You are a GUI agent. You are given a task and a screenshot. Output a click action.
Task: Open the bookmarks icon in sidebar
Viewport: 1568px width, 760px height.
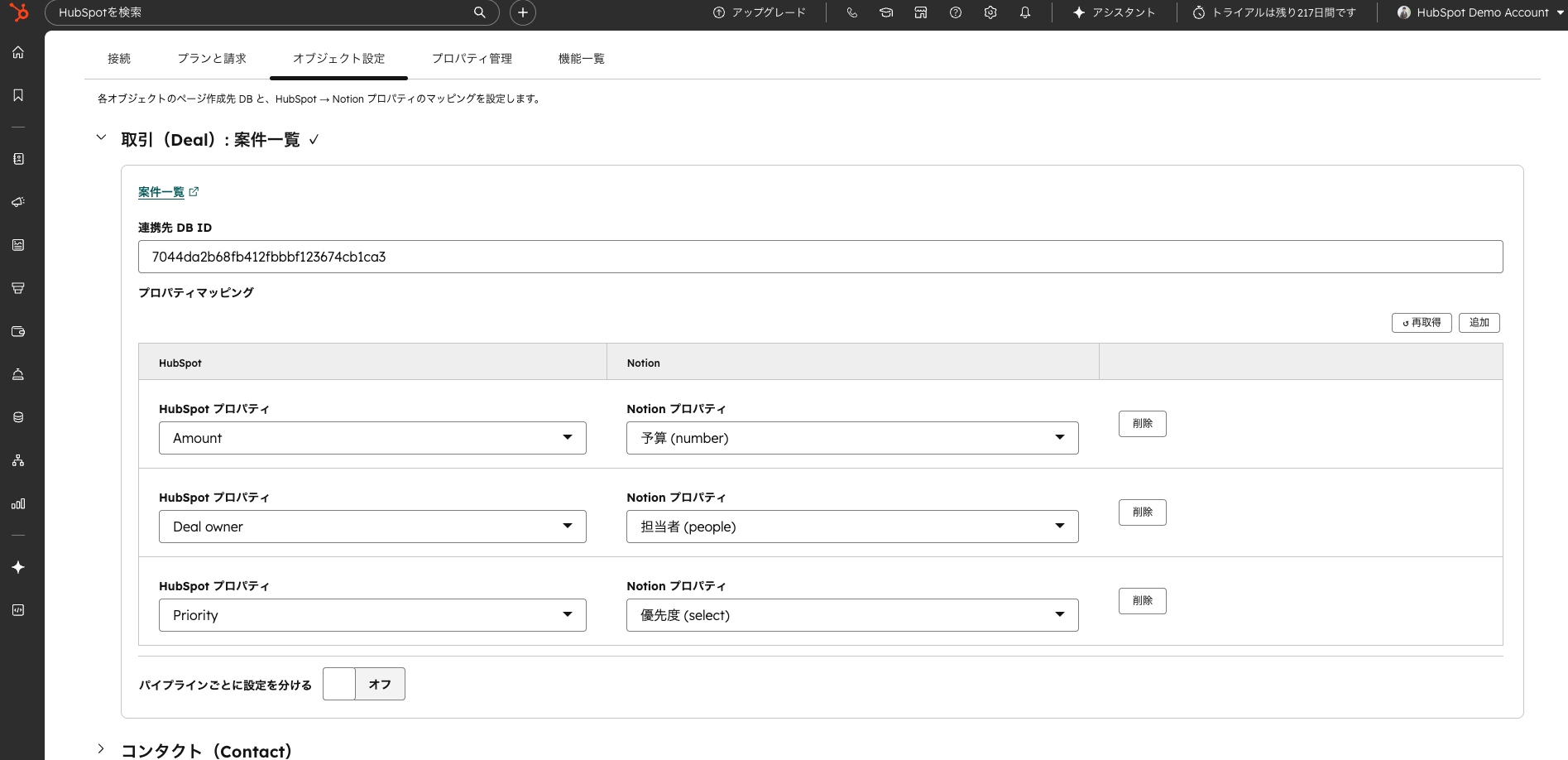18,95
